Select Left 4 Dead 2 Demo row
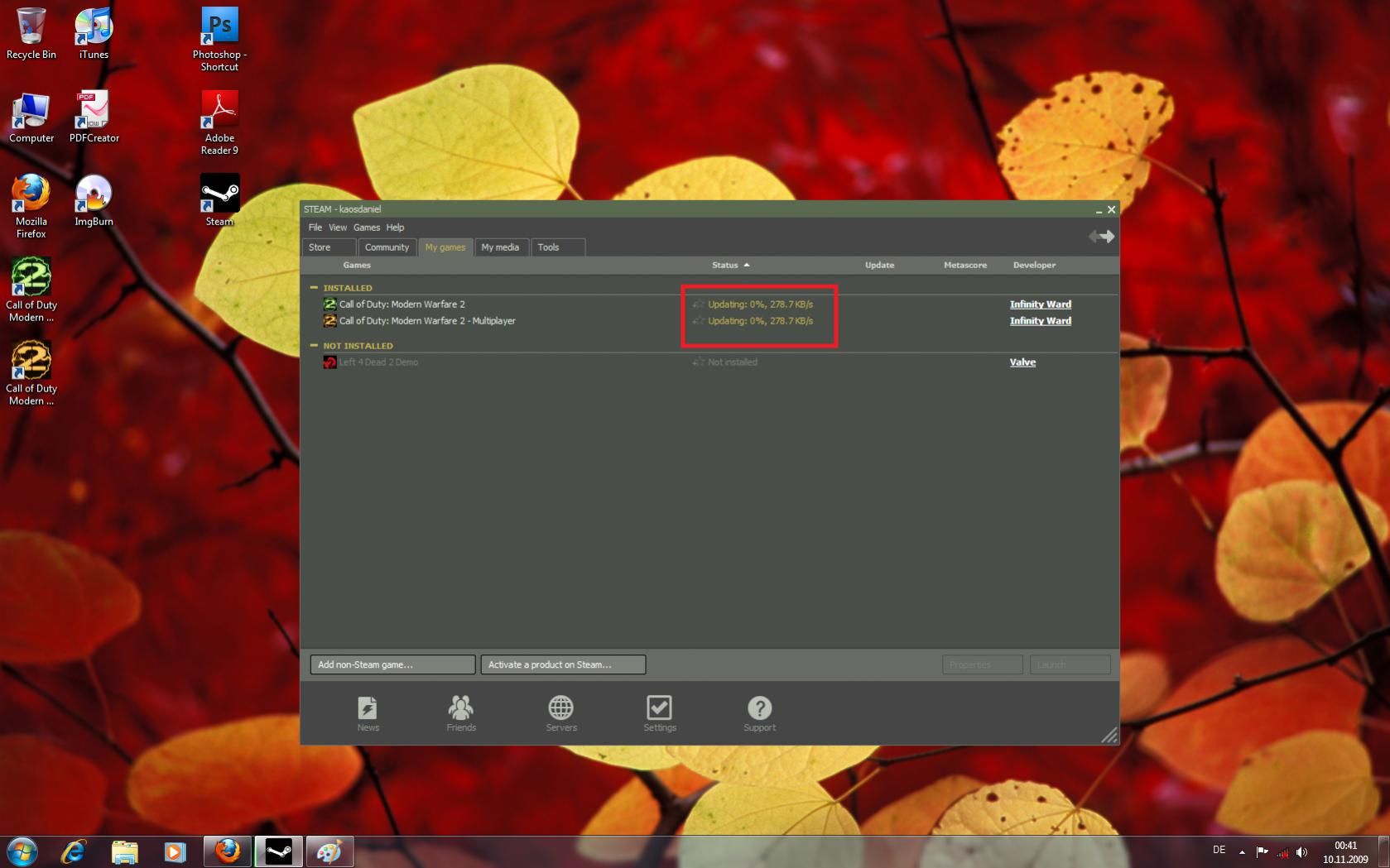This screenshot has height=868, width=1390. coord(710,362)
